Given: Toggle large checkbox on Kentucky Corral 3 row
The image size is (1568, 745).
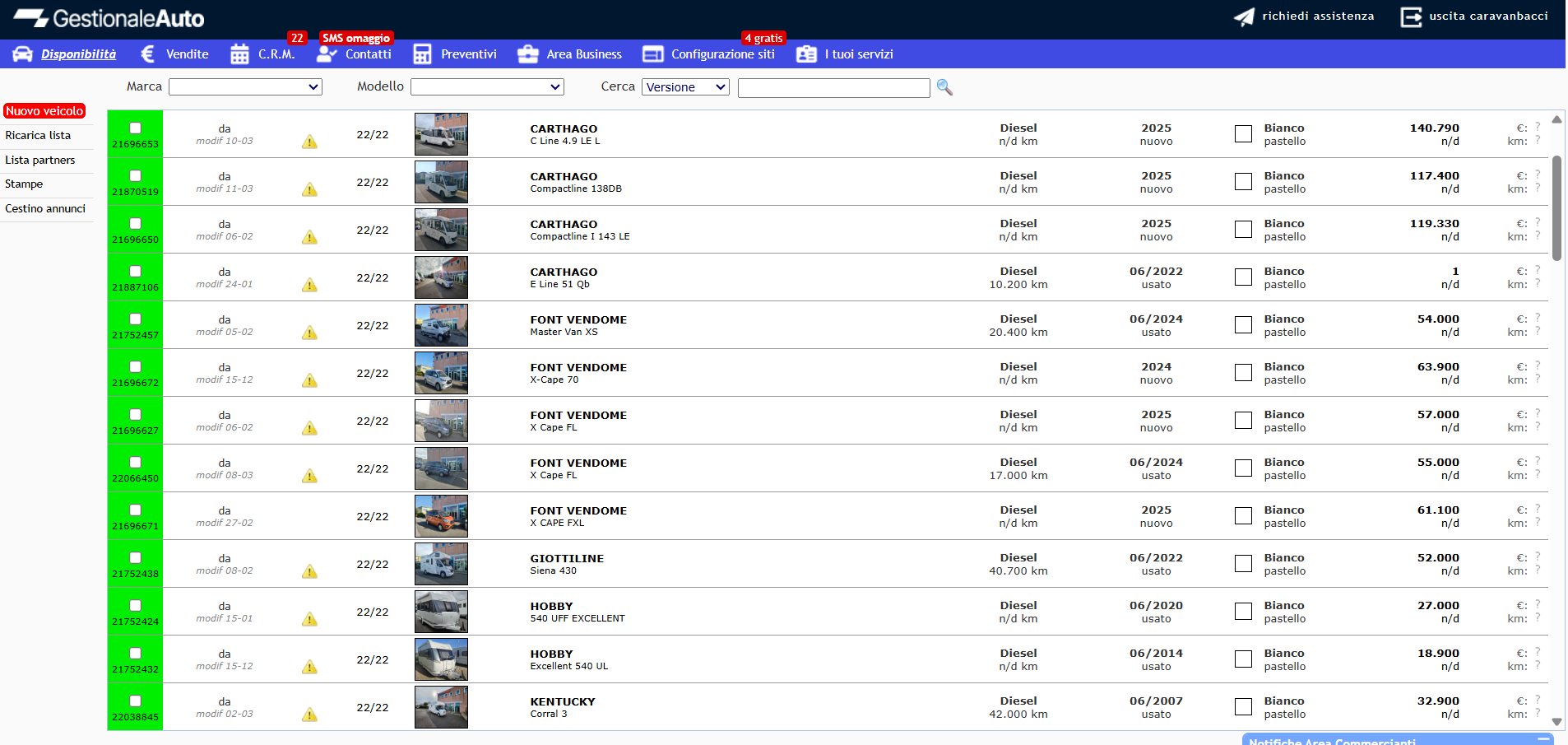Looking at the screenshot, I should (x=1243, y=706).
